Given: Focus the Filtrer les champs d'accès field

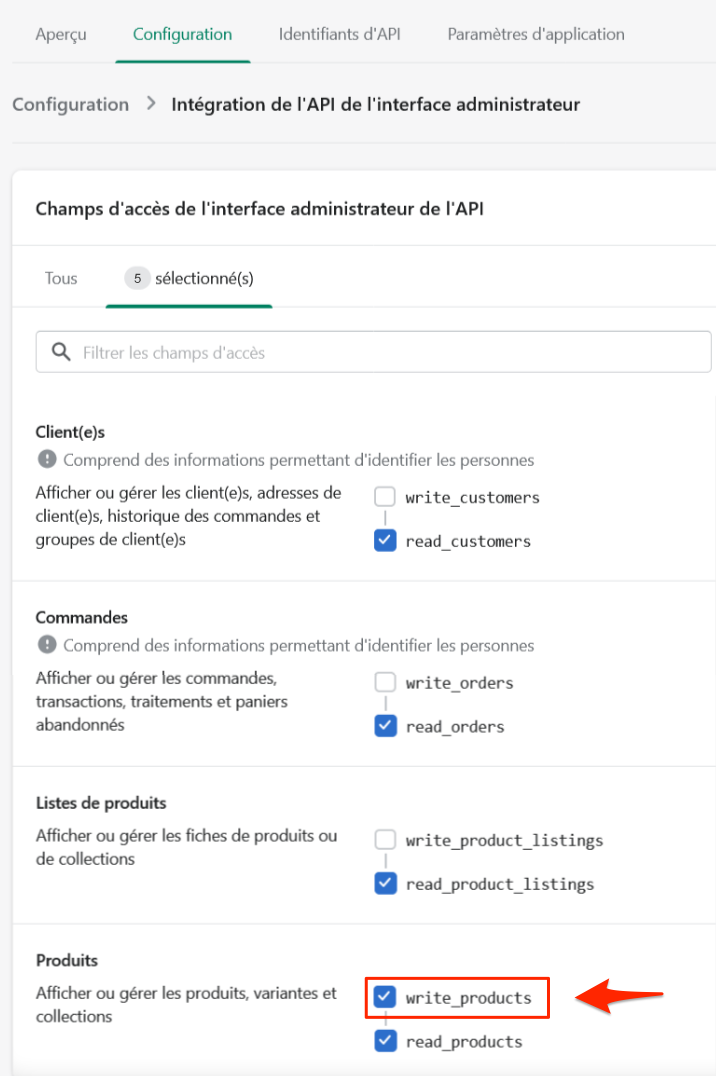Looking at the screenshot, I should [x=390, y=352].
